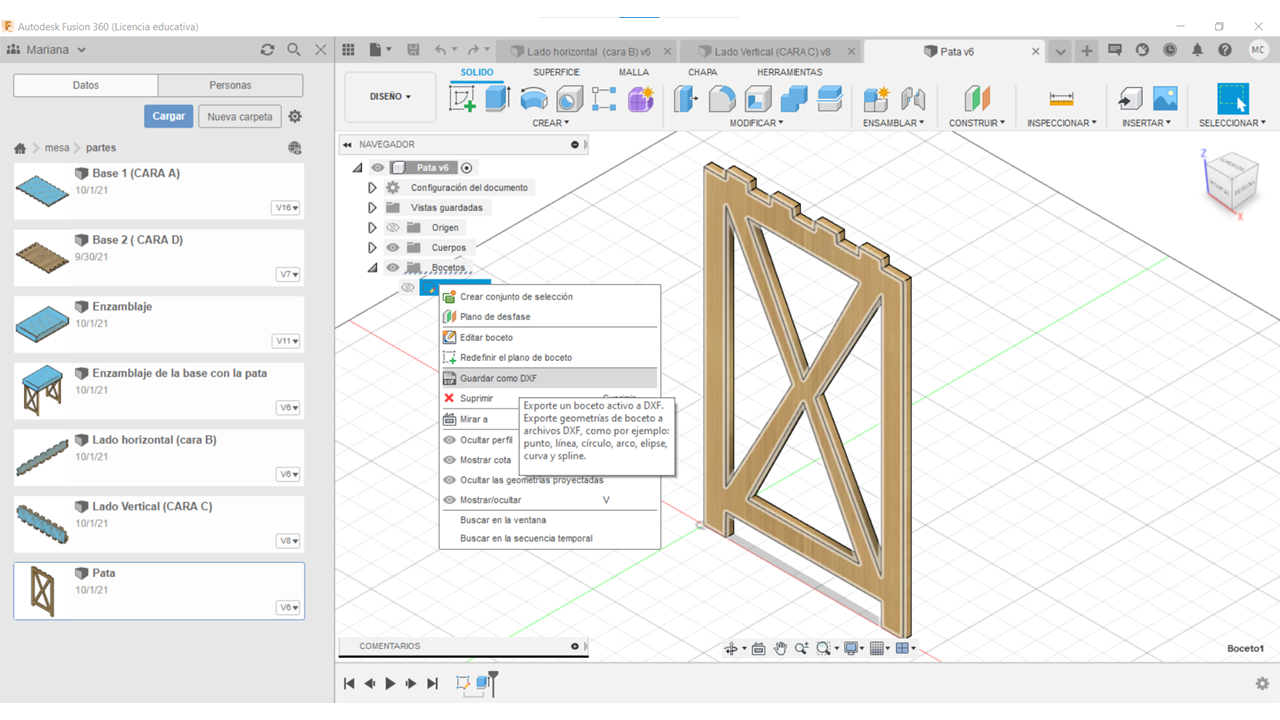
Task: Select the Press Pull tool in MODIFICAR
Action: coord(686,99)
